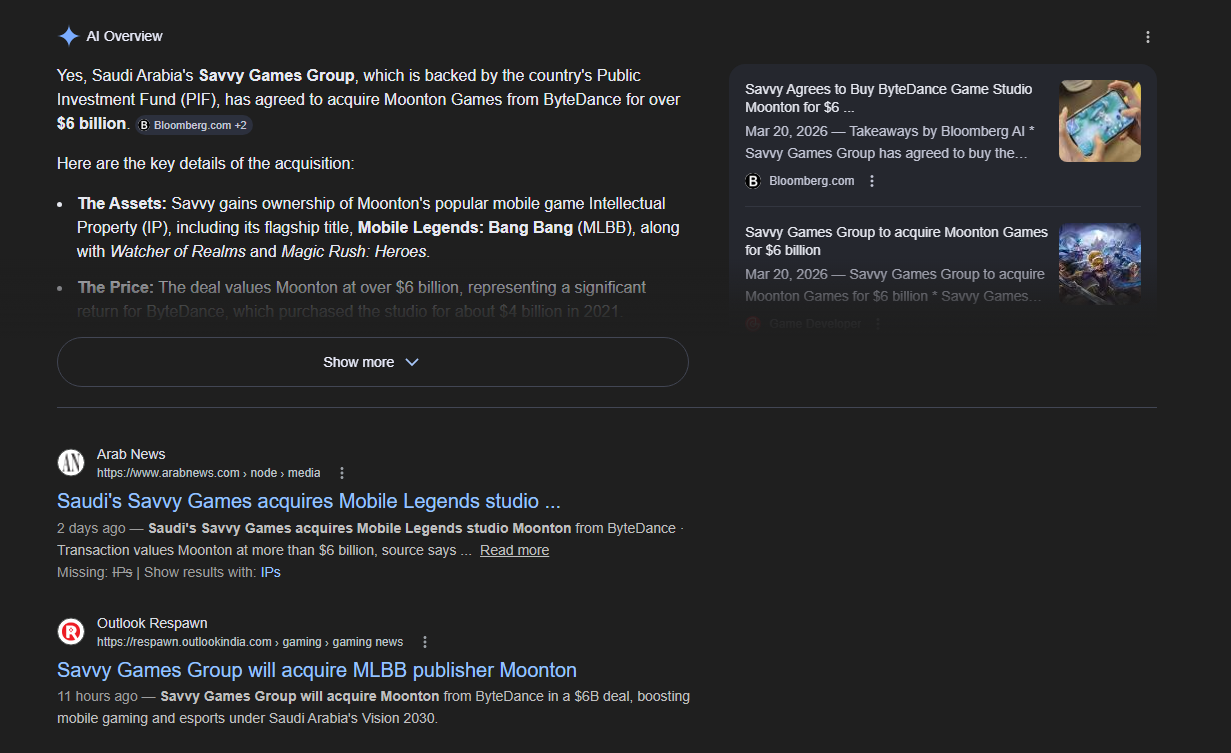This screenshot has height=753, width=1231.
Task: Open the Game Developer article thumbnail
Action: pos(1100,264)
